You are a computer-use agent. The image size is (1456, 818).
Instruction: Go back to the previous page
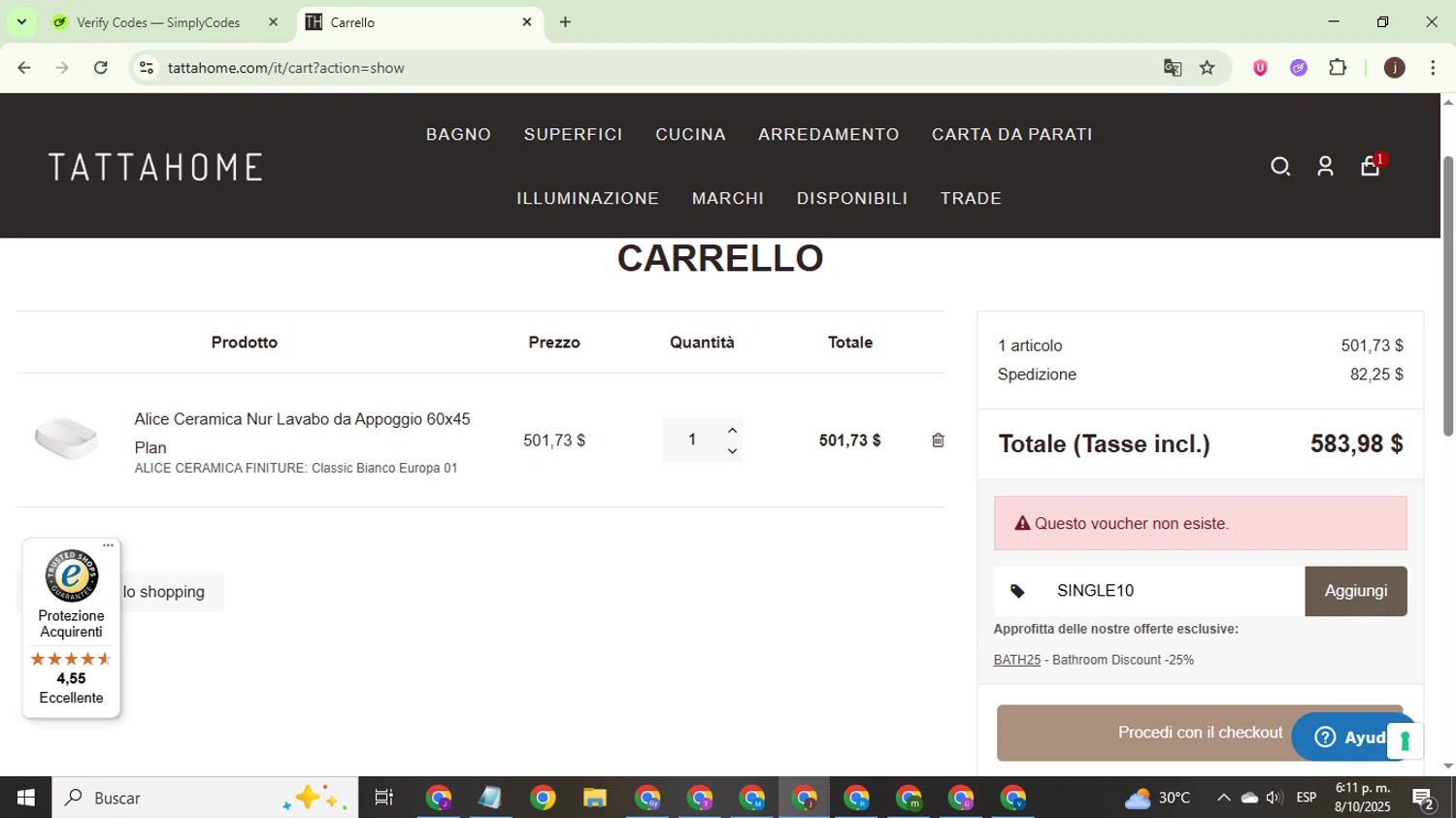[x=24, y=68]
